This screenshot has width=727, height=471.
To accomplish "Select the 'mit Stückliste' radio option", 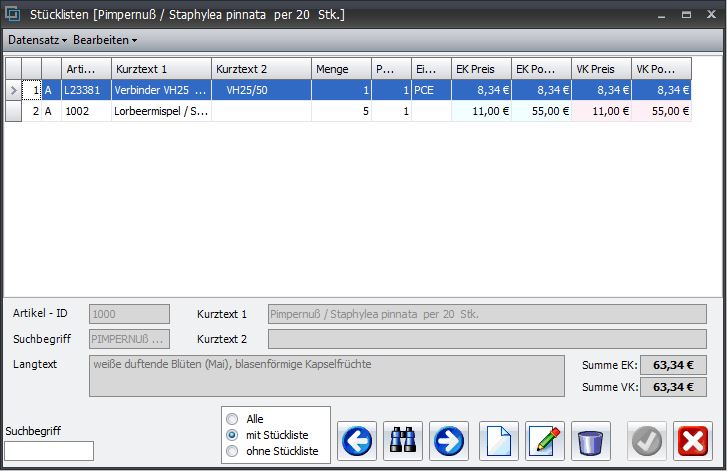I will point(233,435).
